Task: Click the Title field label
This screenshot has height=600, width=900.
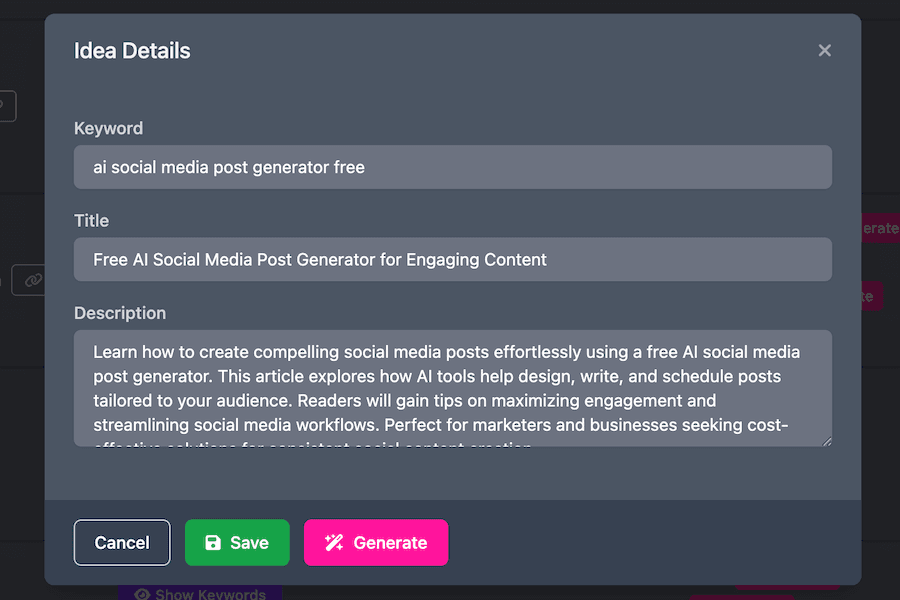Action: point(91,221)
